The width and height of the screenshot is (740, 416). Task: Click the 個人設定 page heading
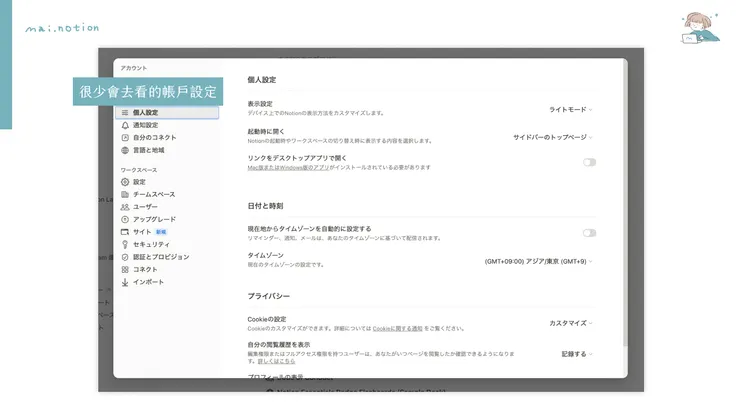[261, 80]
